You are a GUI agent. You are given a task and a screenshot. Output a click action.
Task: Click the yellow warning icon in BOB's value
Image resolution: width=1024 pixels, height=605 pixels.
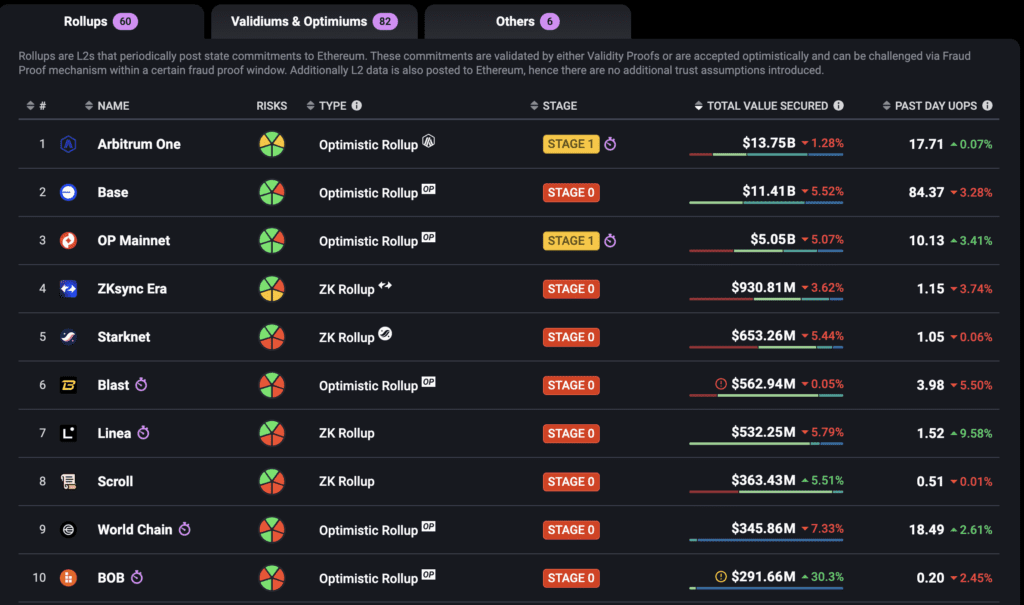(x=721, y=577)
